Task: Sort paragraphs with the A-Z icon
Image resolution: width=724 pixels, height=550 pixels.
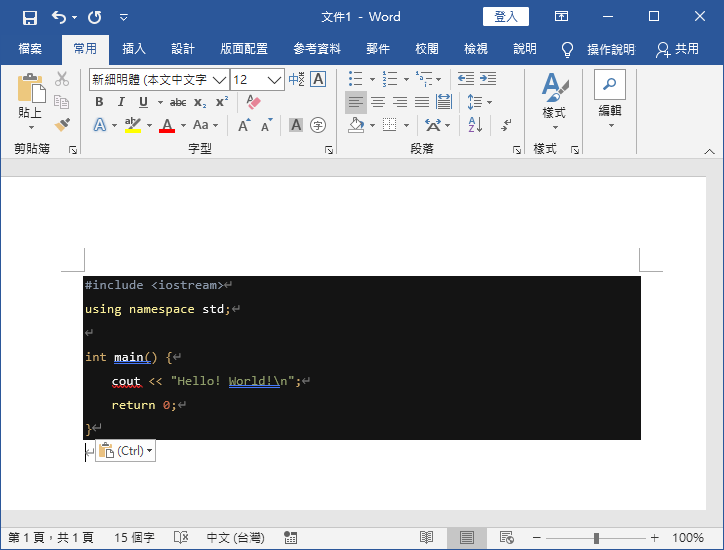Action: [475, 125]
